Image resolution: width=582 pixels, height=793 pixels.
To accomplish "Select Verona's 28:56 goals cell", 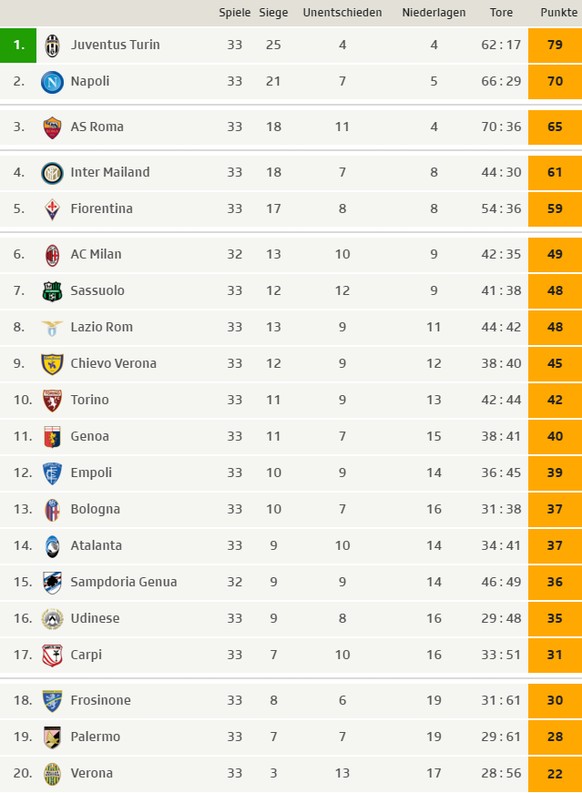I will (501, 773).
